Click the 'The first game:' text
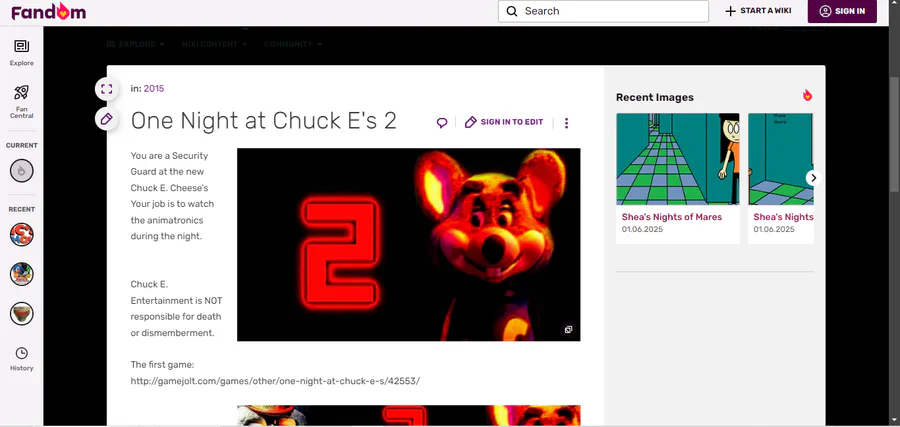The height and width of the screenshot is (427, 900). [163, 364]
